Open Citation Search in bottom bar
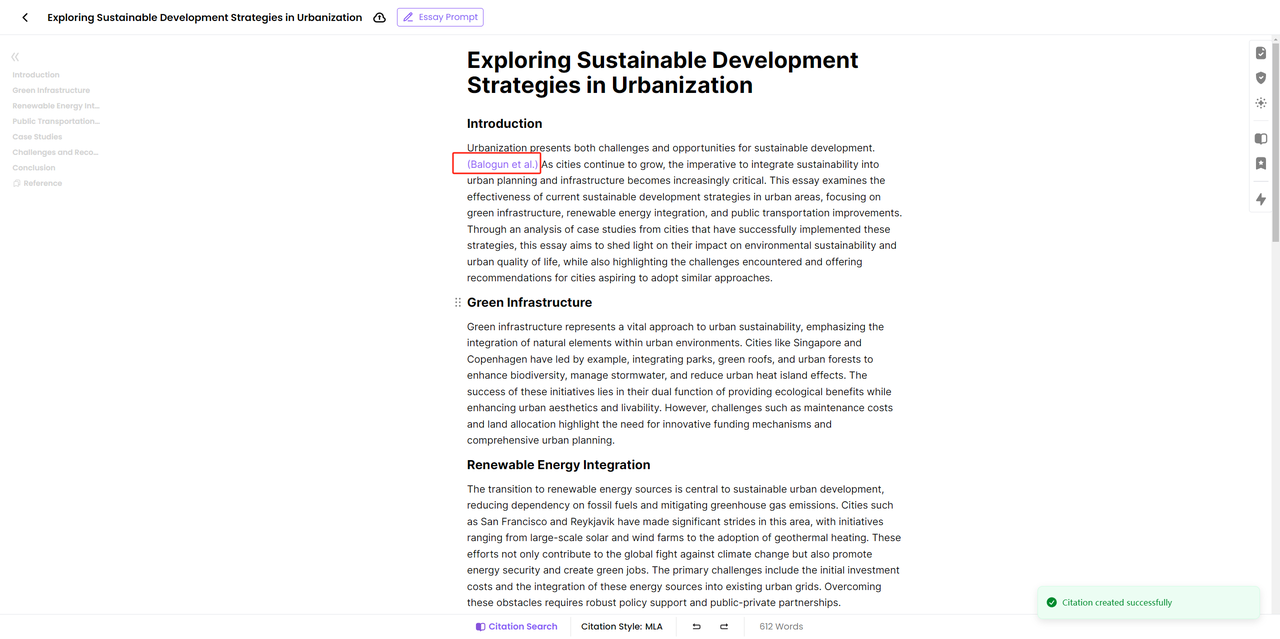The width and height of the screenshot is (1280, 639). tap(517, 627)
